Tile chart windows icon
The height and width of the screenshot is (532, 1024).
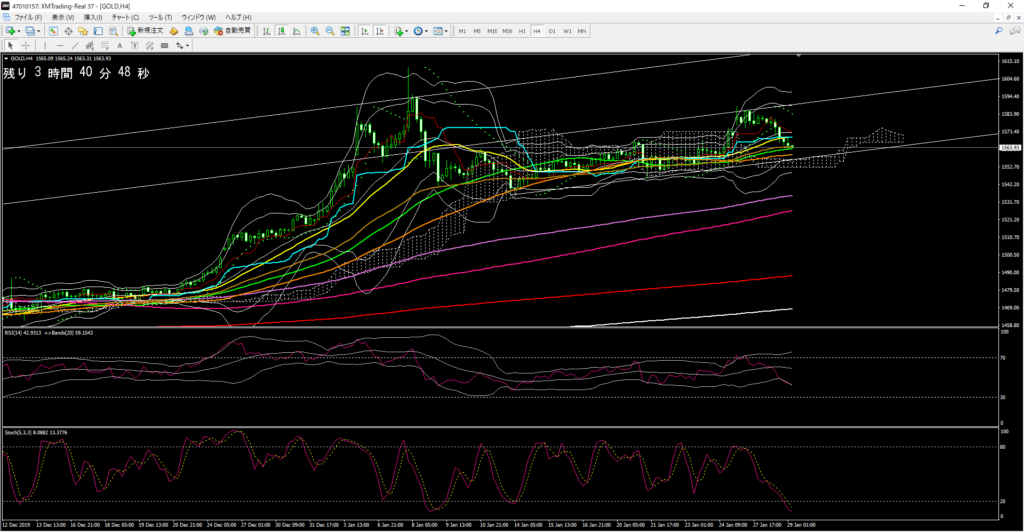[x=345, y=31]
